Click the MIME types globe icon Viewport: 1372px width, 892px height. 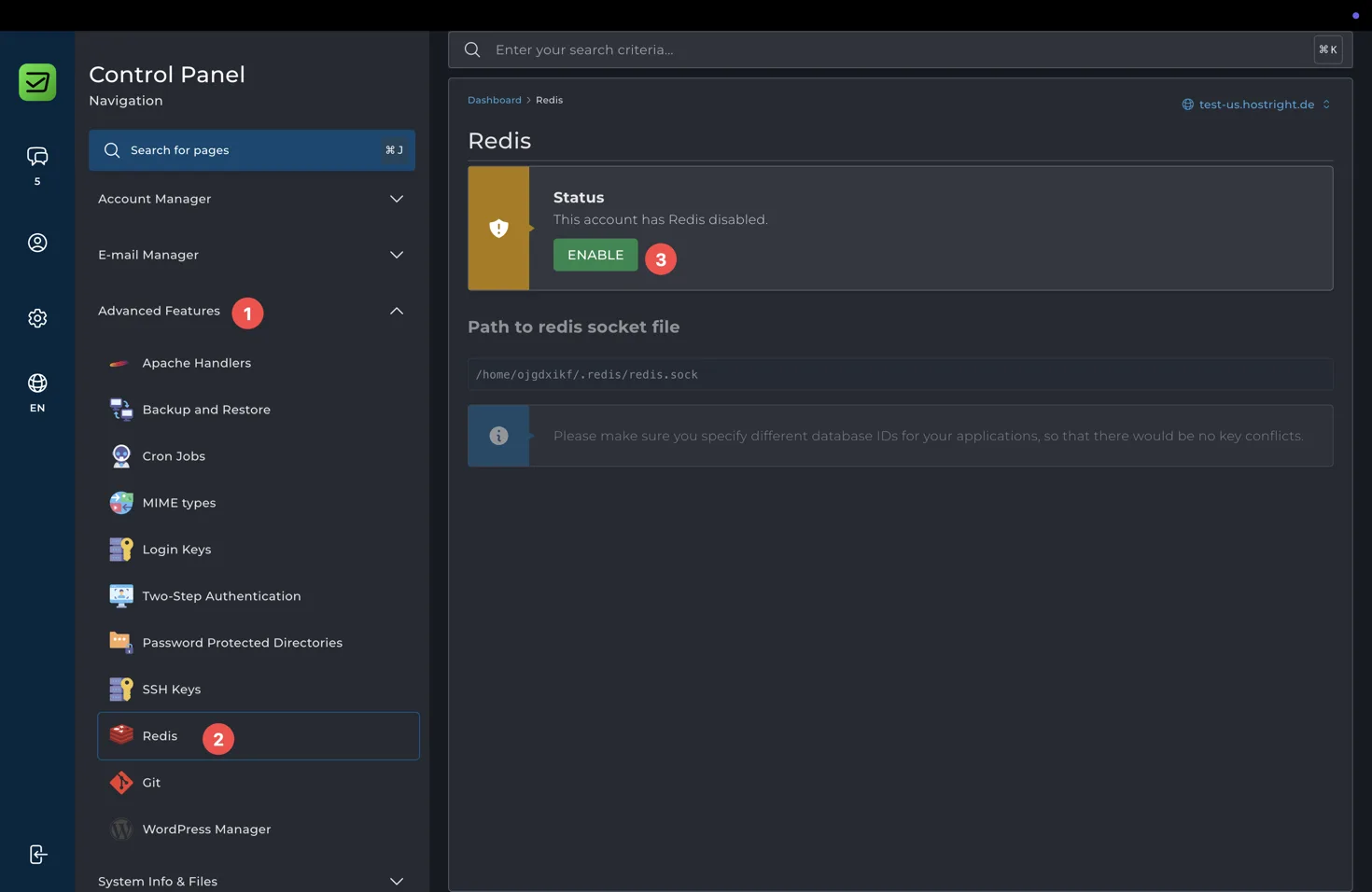pos(120,502)
